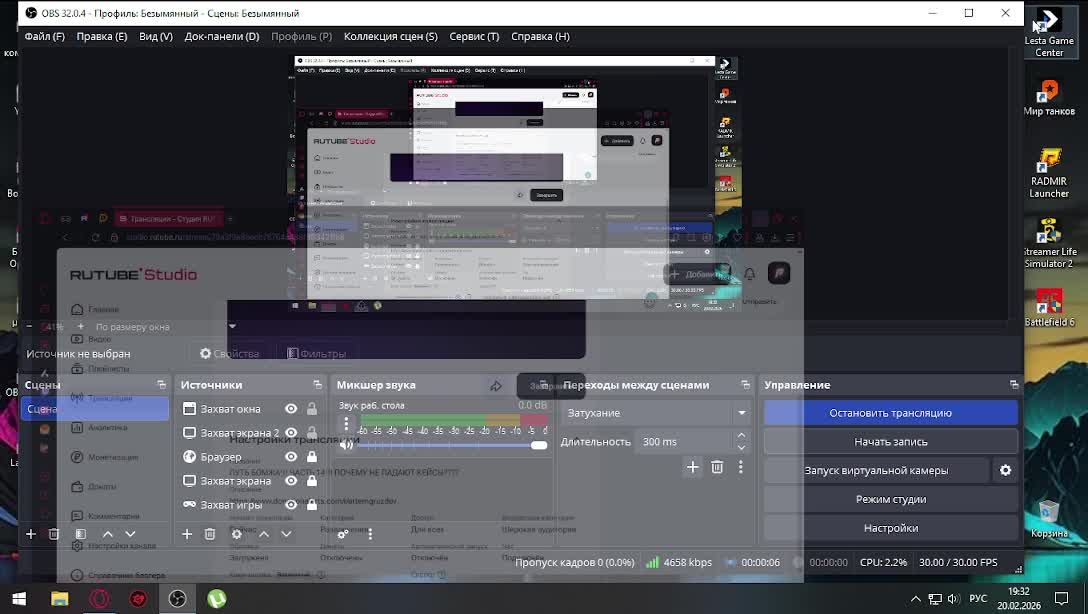
Task: Pop out the Переходы между сценами dock
Action: point(746,384)
